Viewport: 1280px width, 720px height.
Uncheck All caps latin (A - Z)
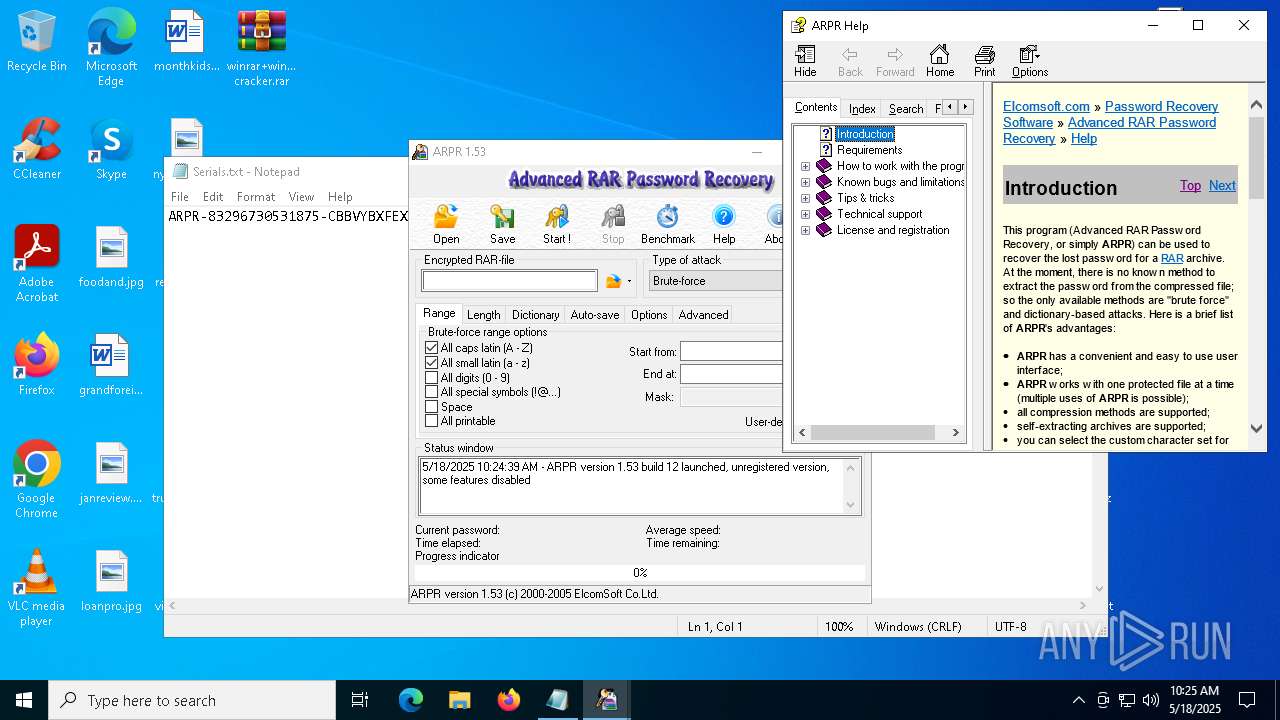tap(432, 348)
